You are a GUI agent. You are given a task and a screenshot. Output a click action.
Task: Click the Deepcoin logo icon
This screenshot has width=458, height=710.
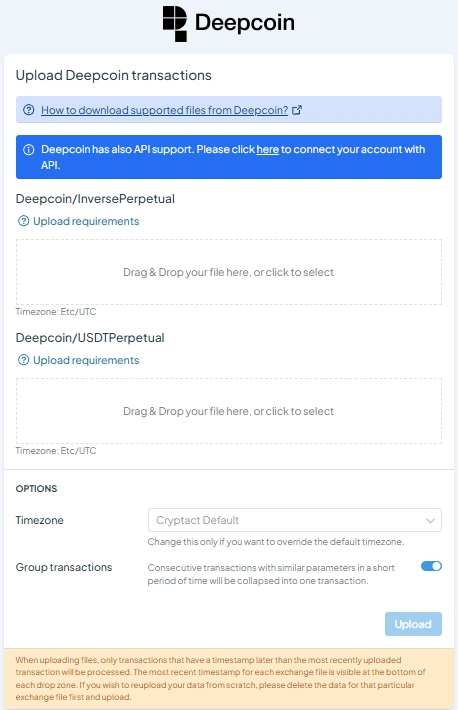[x=174, y=24]
